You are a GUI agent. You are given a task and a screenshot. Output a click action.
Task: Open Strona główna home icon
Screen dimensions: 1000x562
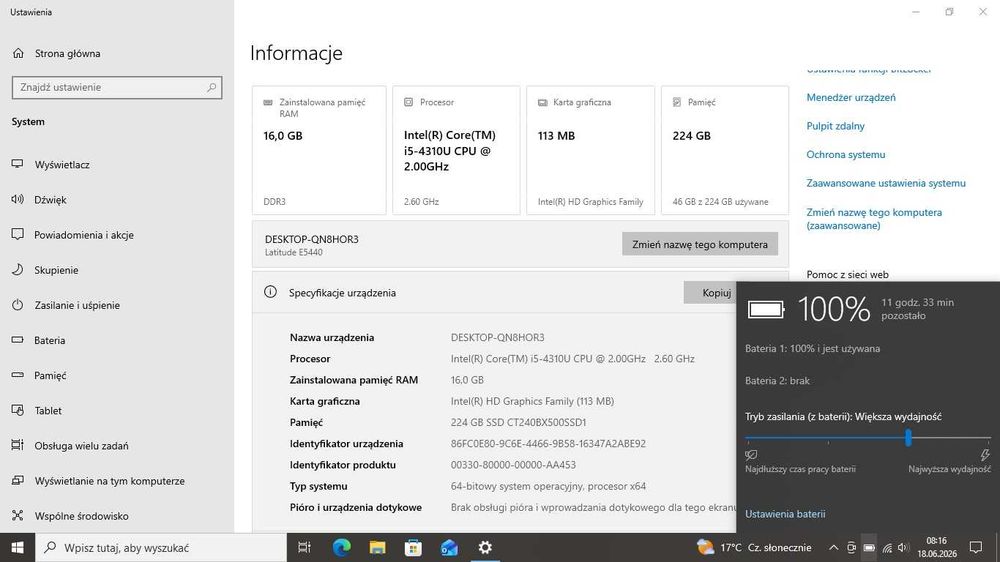(x=18, y=54)
